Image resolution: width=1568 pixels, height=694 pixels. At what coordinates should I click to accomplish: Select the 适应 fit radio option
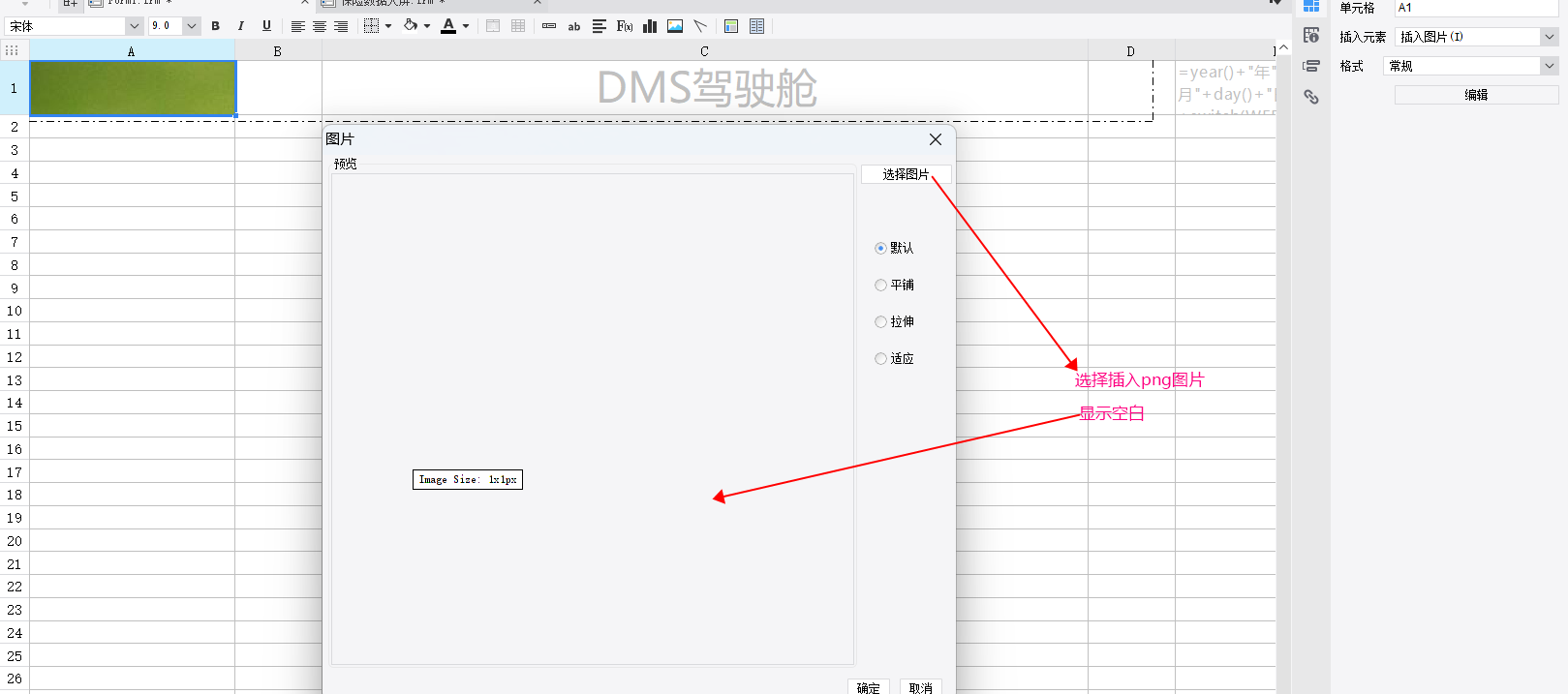click(x=880, y=358)
